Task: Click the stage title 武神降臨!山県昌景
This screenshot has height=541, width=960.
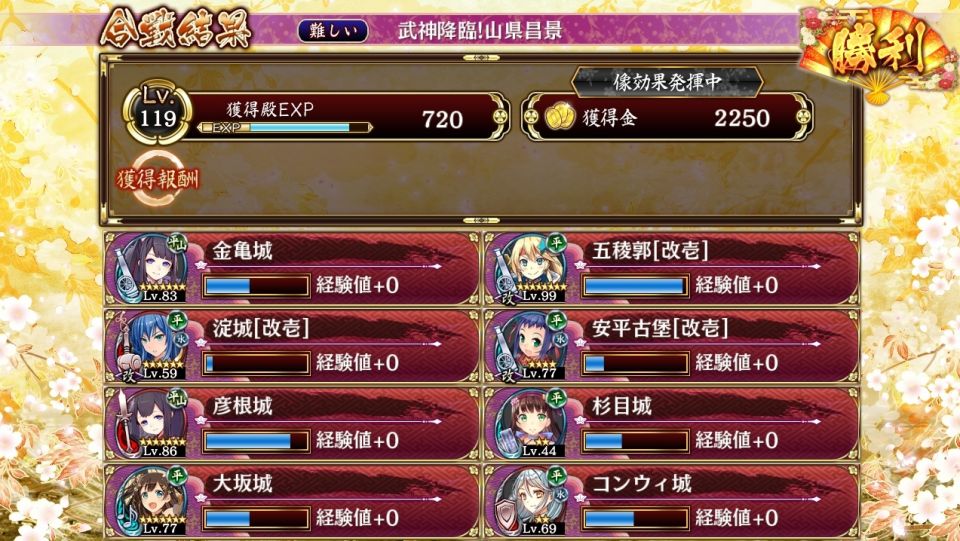Action: (x=479, y=31)
